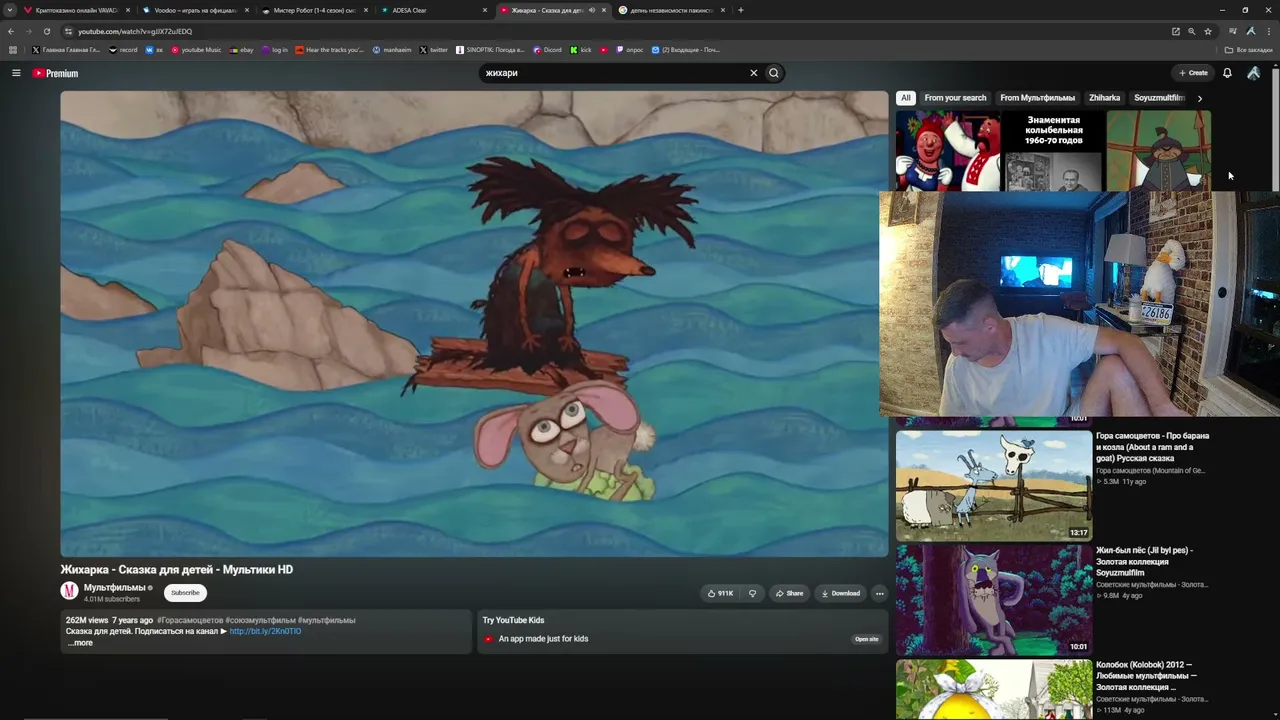
Task: Click the Жихарка video player
Action: (x=474, y=324)
